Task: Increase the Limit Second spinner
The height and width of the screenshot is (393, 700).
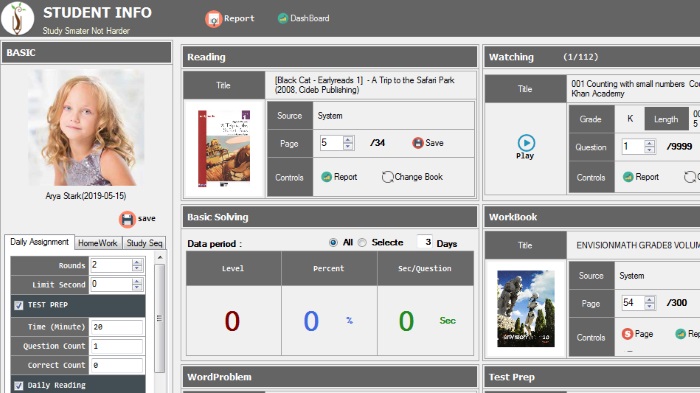Action: [137, 281]
